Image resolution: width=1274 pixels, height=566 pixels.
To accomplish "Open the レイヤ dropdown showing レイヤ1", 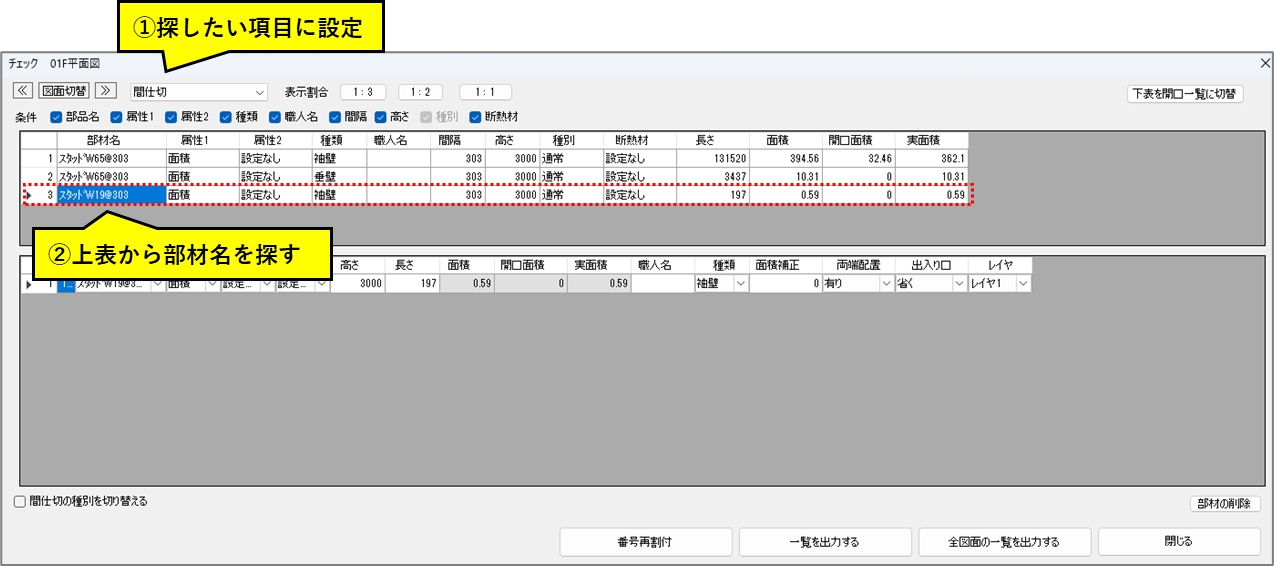I will [x=1023, y=284].
